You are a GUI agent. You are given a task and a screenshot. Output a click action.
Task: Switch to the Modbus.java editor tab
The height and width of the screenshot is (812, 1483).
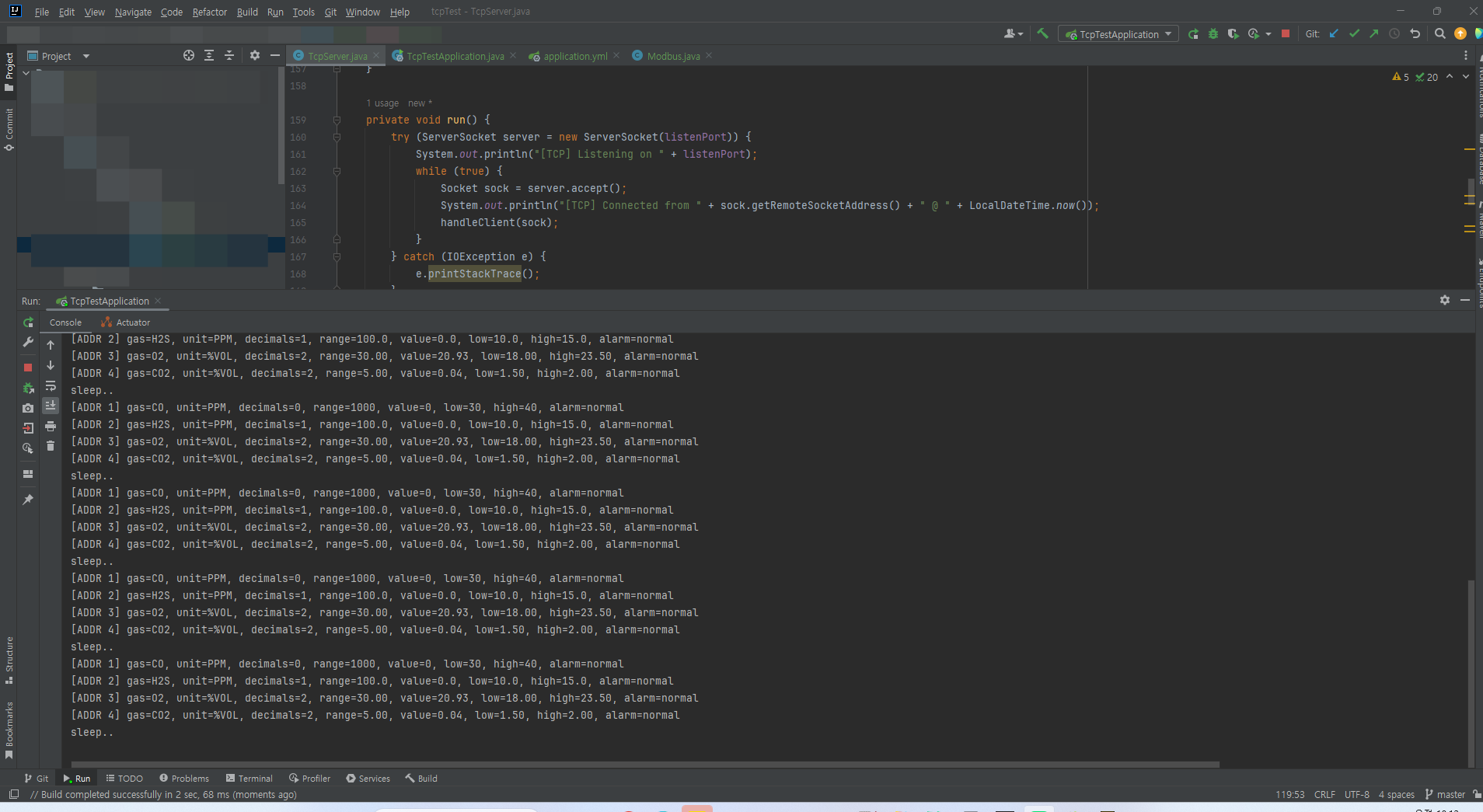tap(673, 56)
